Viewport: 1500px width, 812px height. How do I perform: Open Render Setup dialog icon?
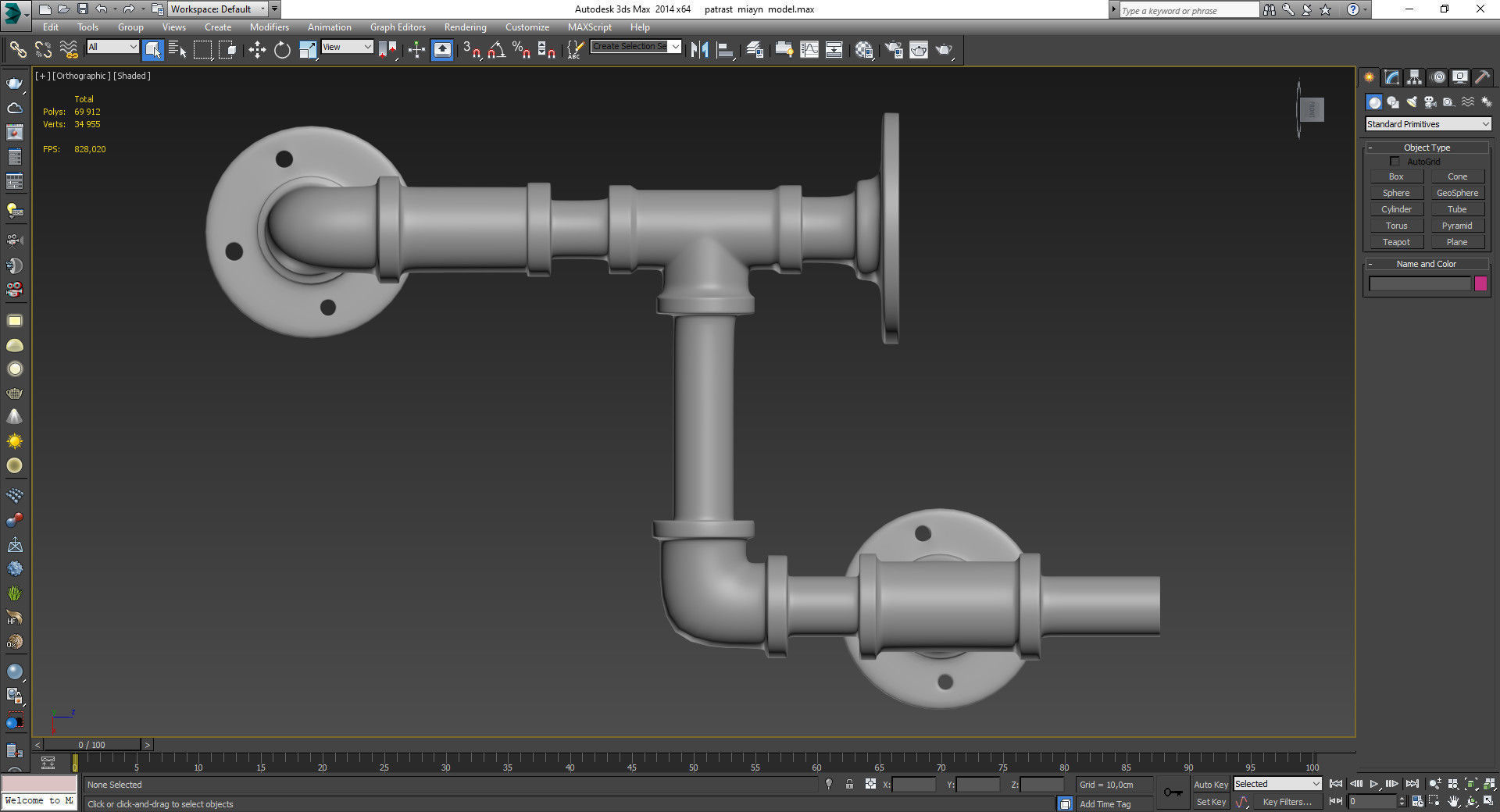pyautogui.click(x=893, y=50)
